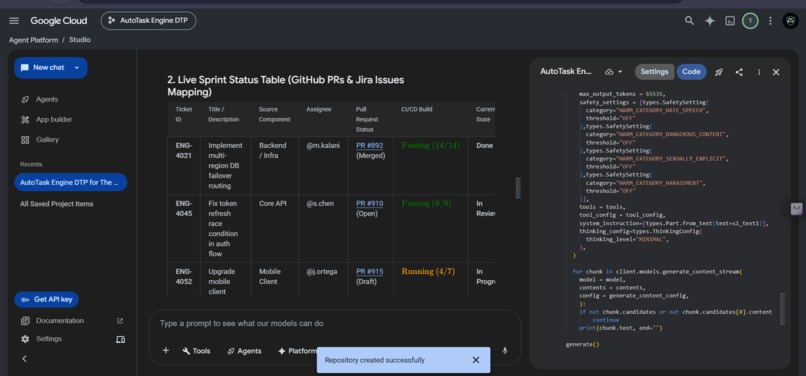The image size is (806, 376).
Task: Click the generate() line in code
Action: (582, 345)
